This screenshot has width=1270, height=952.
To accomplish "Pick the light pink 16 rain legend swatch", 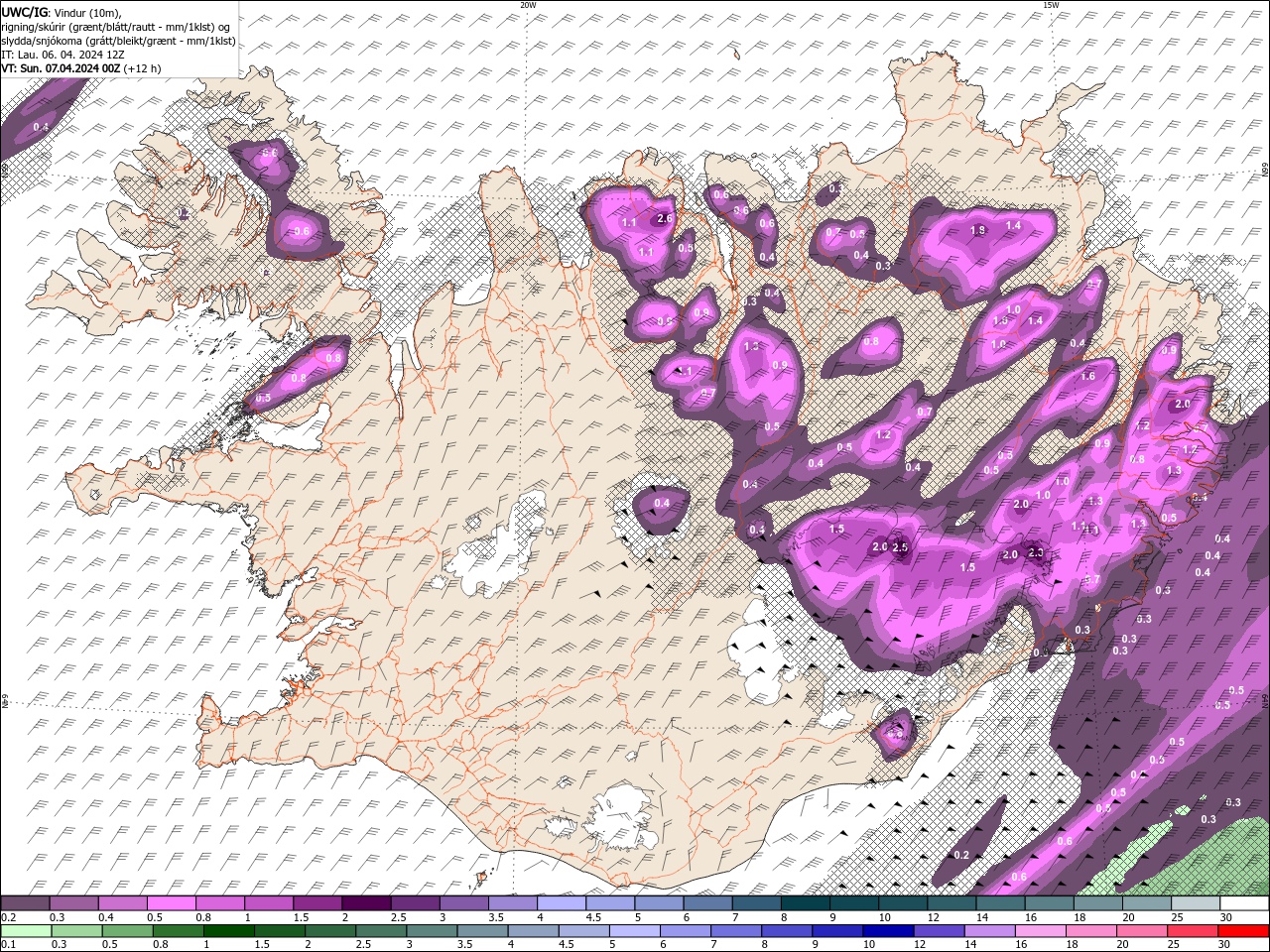I will tap(1041, 931).
